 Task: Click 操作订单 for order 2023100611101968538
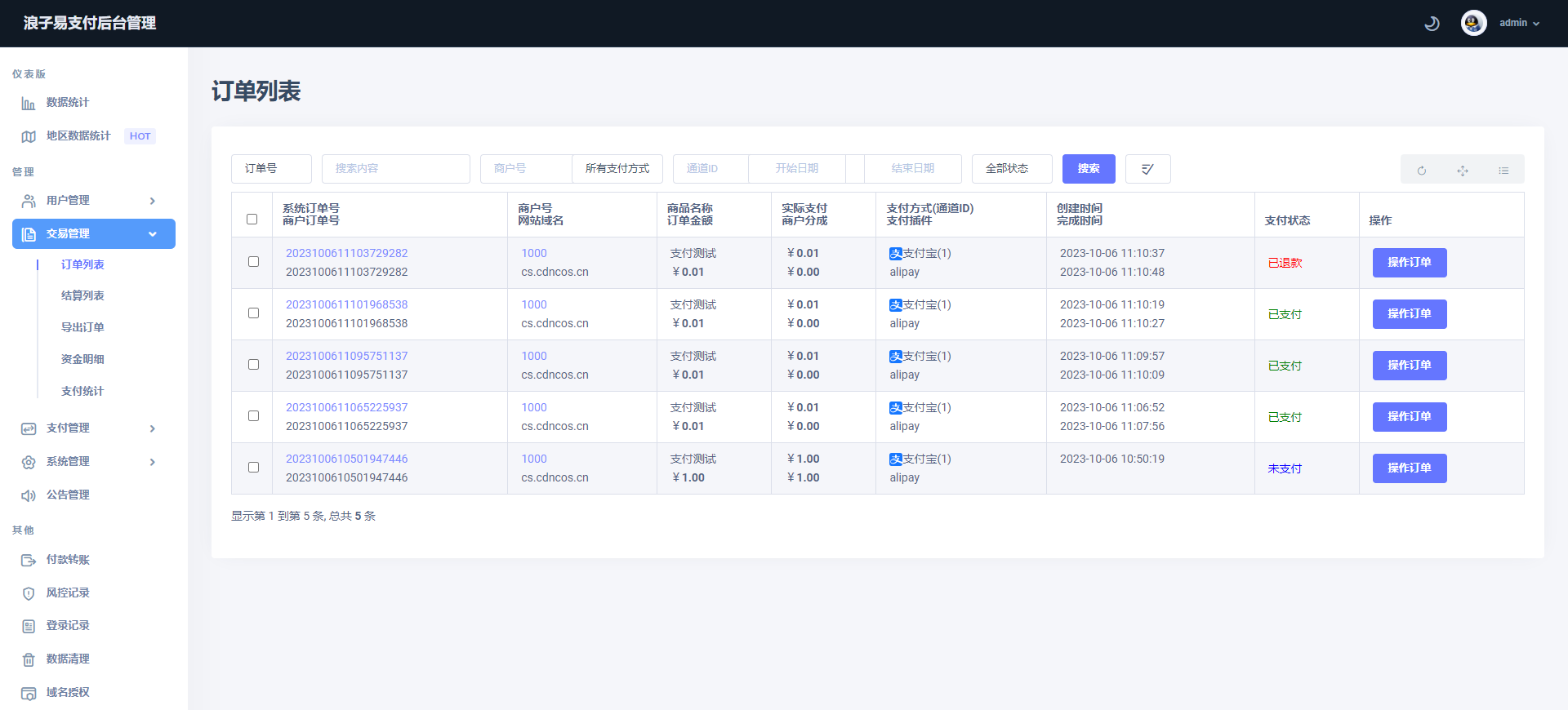(1409, 314)
